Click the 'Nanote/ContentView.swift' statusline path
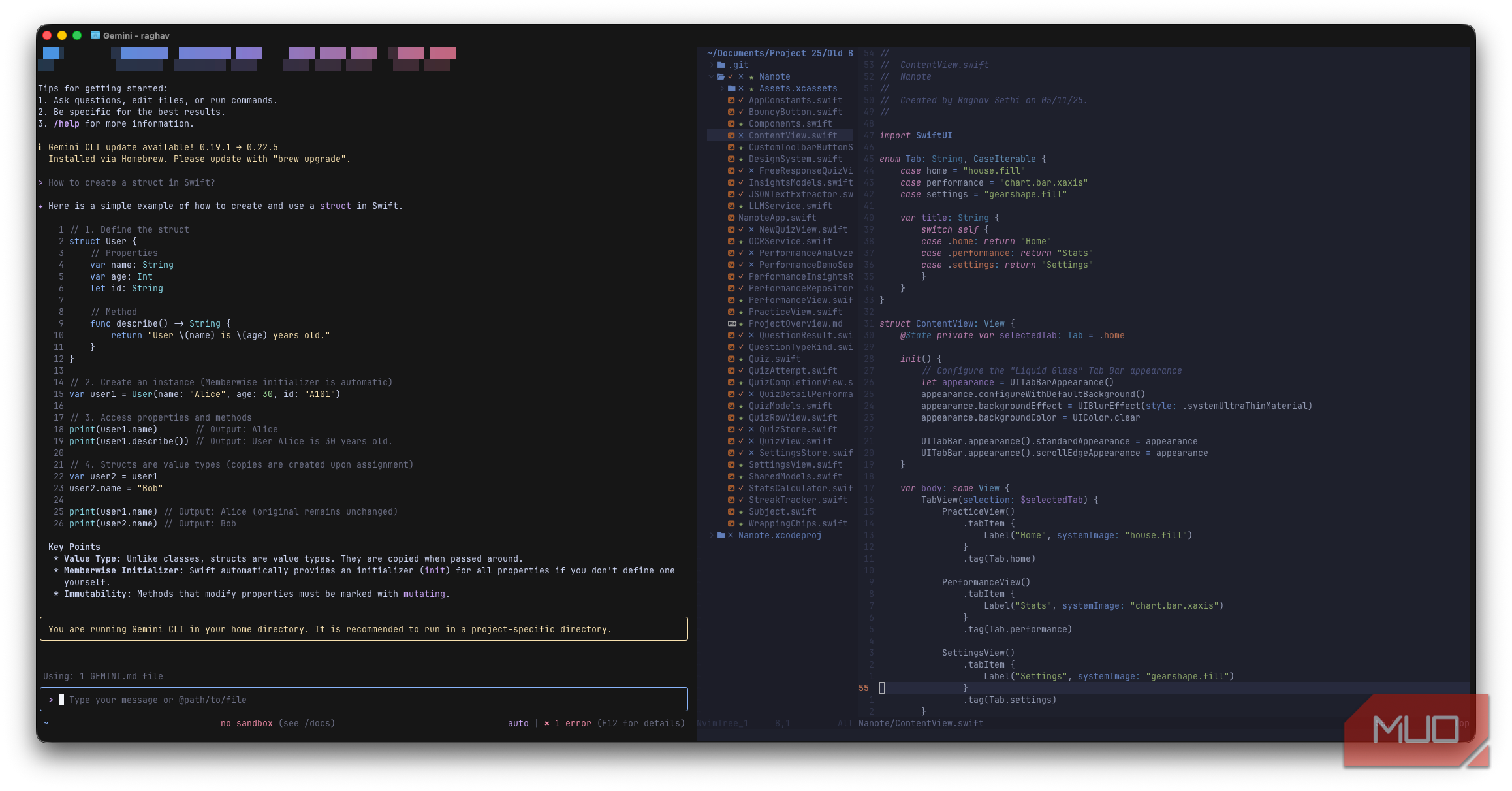The width and height of the screenshot is (1512, 791). (921, 724)
